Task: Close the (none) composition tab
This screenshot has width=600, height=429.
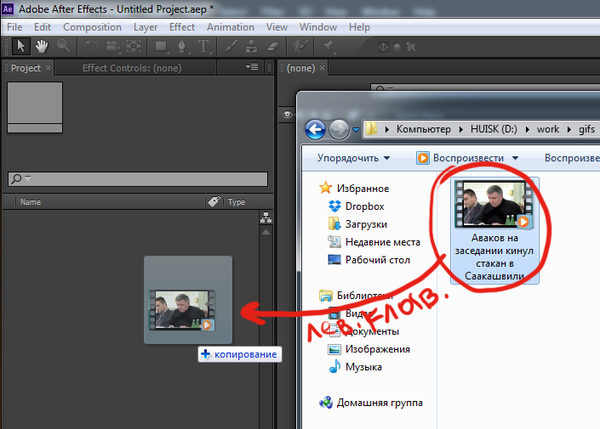Action: [x=322, y=68]
